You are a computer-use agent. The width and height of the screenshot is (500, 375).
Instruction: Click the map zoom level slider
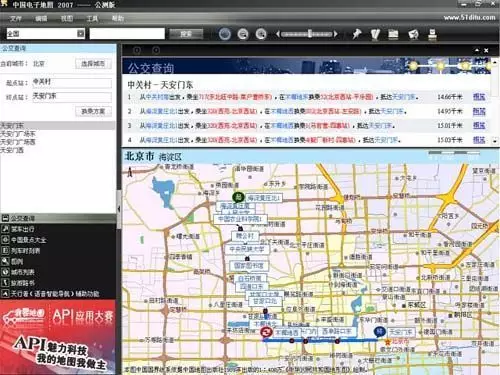click(x=307, y=34)
